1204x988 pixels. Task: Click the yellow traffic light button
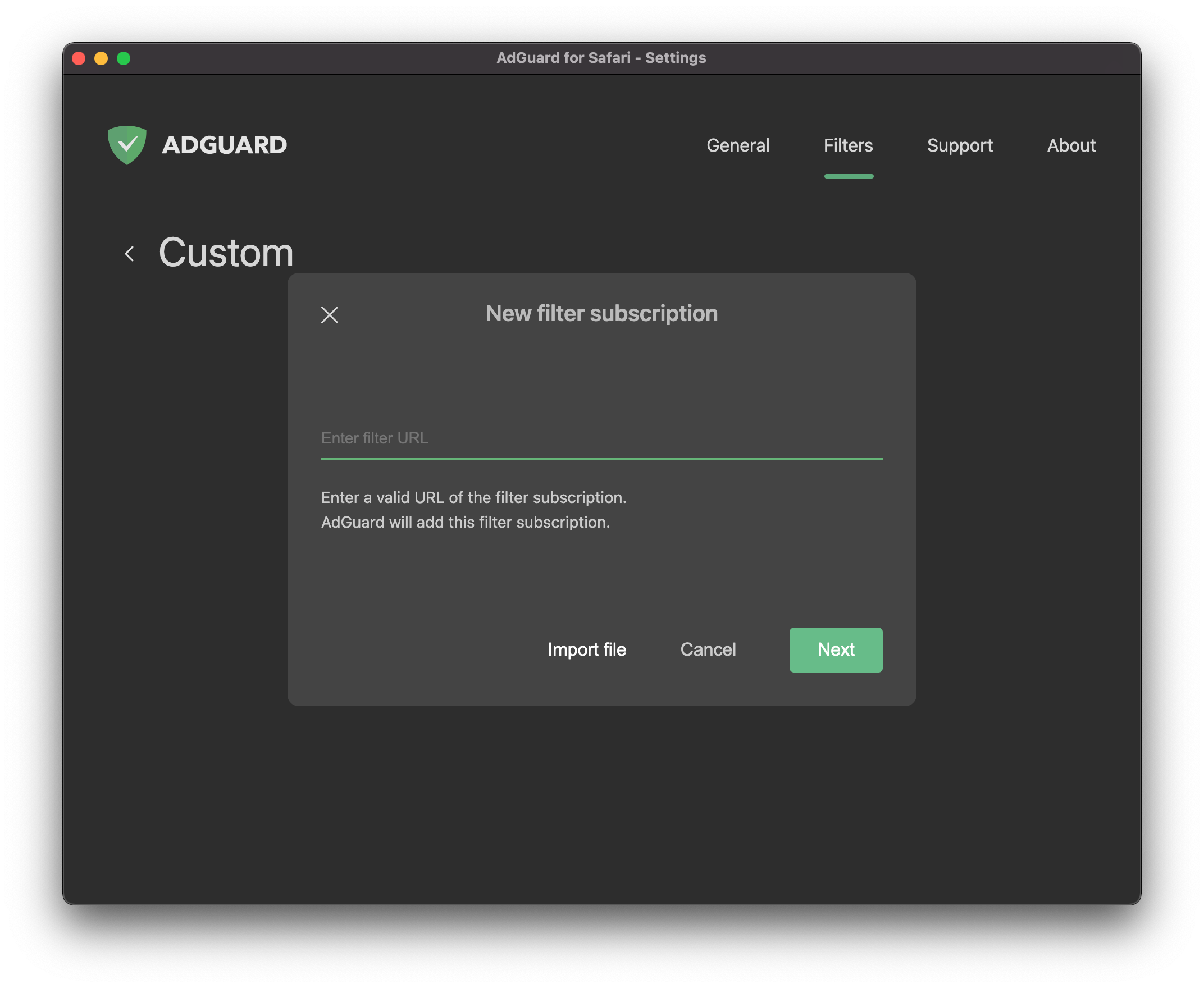(100, 57)
